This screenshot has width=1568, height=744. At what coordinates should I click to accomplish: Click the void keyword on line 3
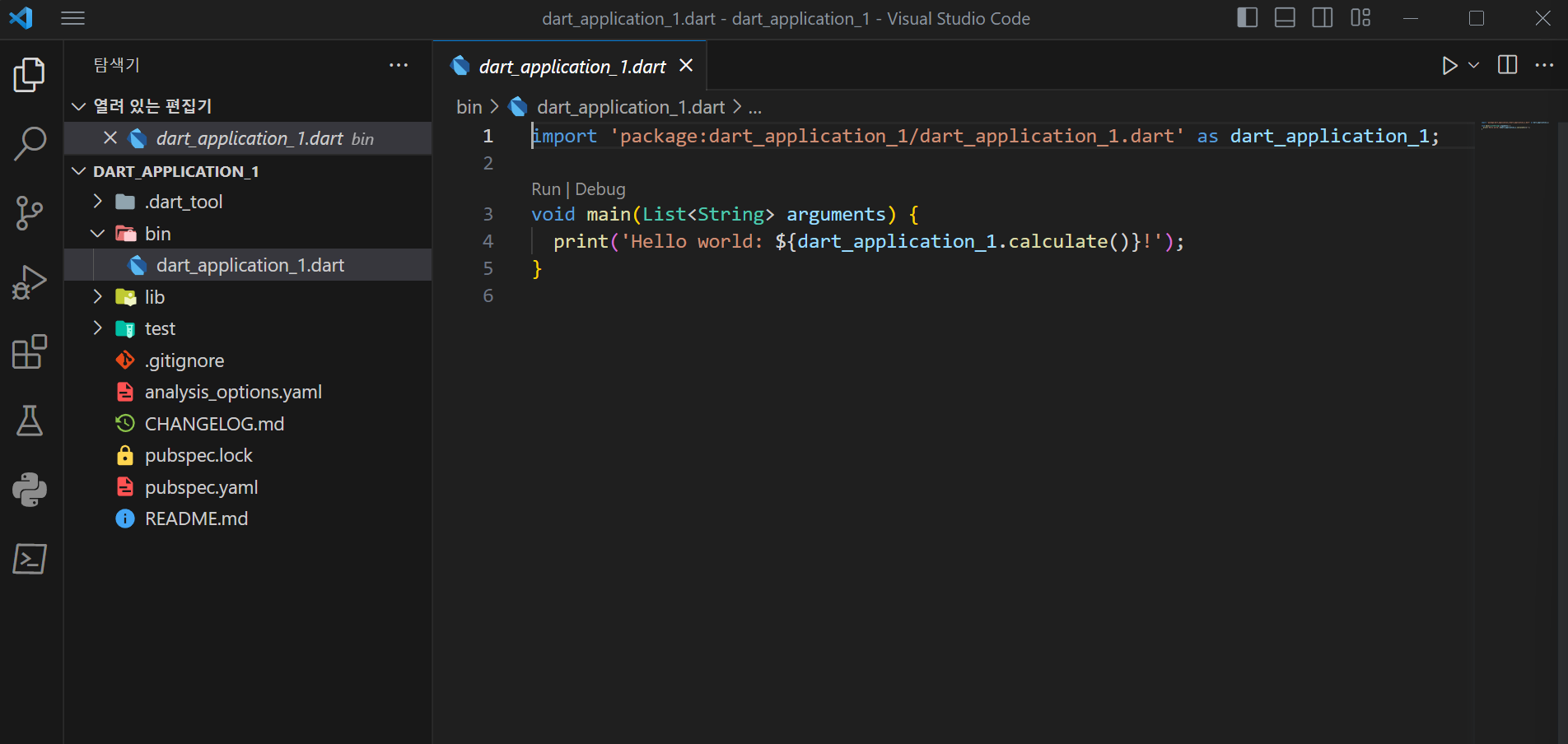(553, 214)
